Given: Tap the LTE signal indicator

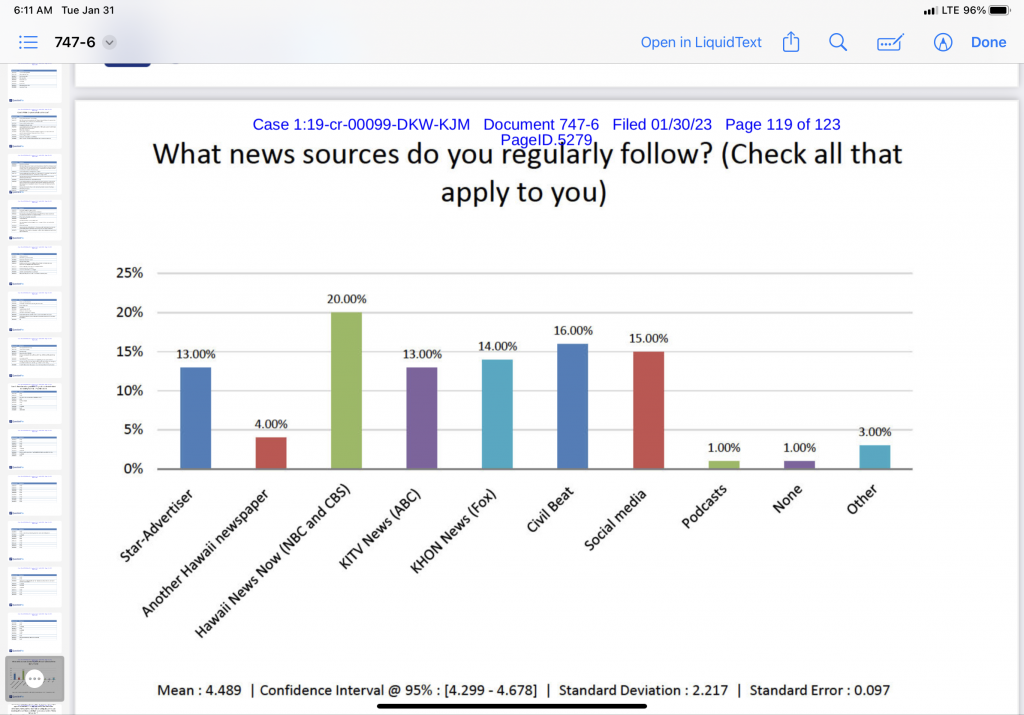Looking at the screenshot, I should (939, 10).
